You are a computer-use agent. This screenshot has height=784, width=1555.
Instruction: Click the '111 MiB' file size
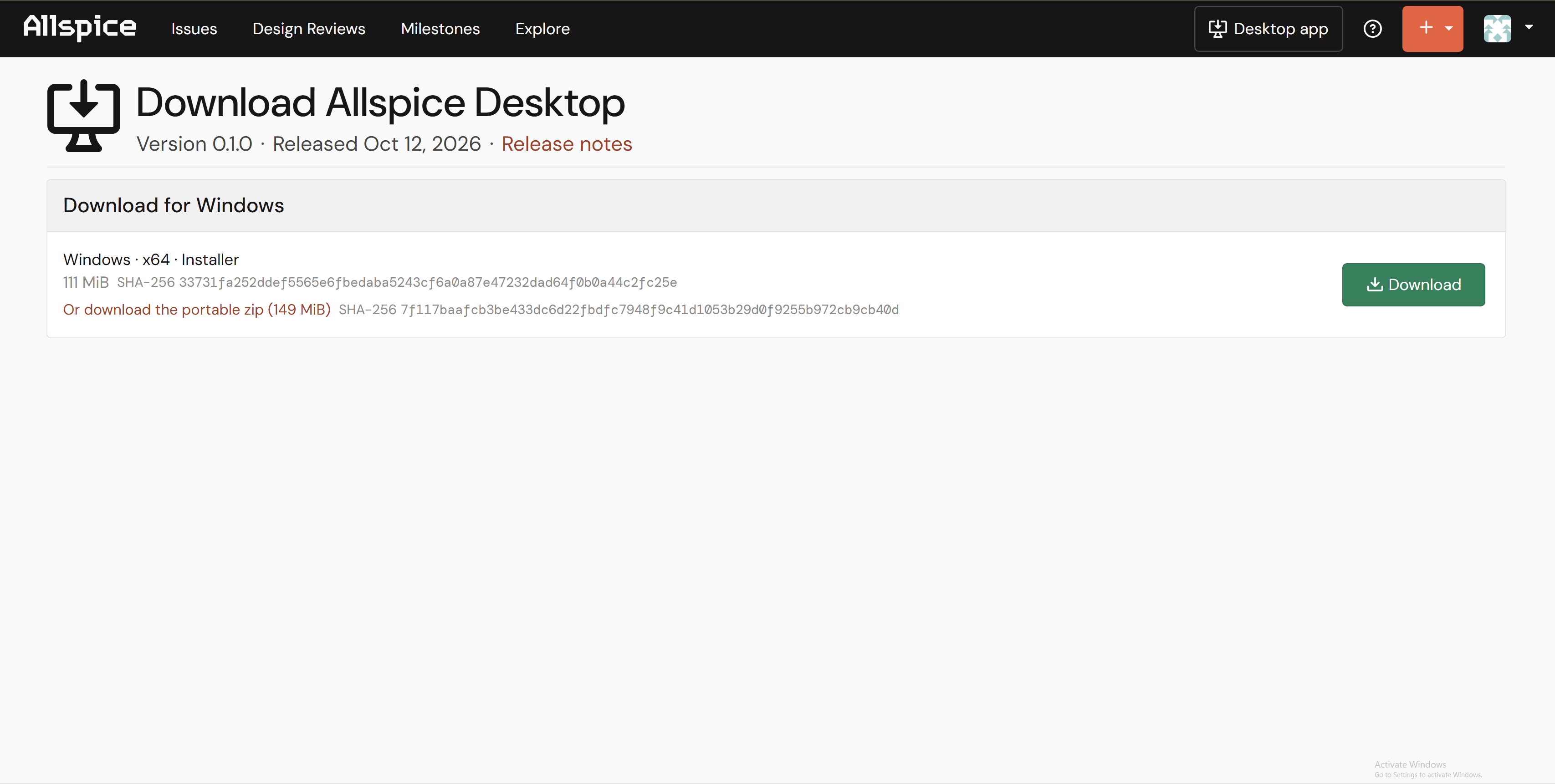[86, 282]
